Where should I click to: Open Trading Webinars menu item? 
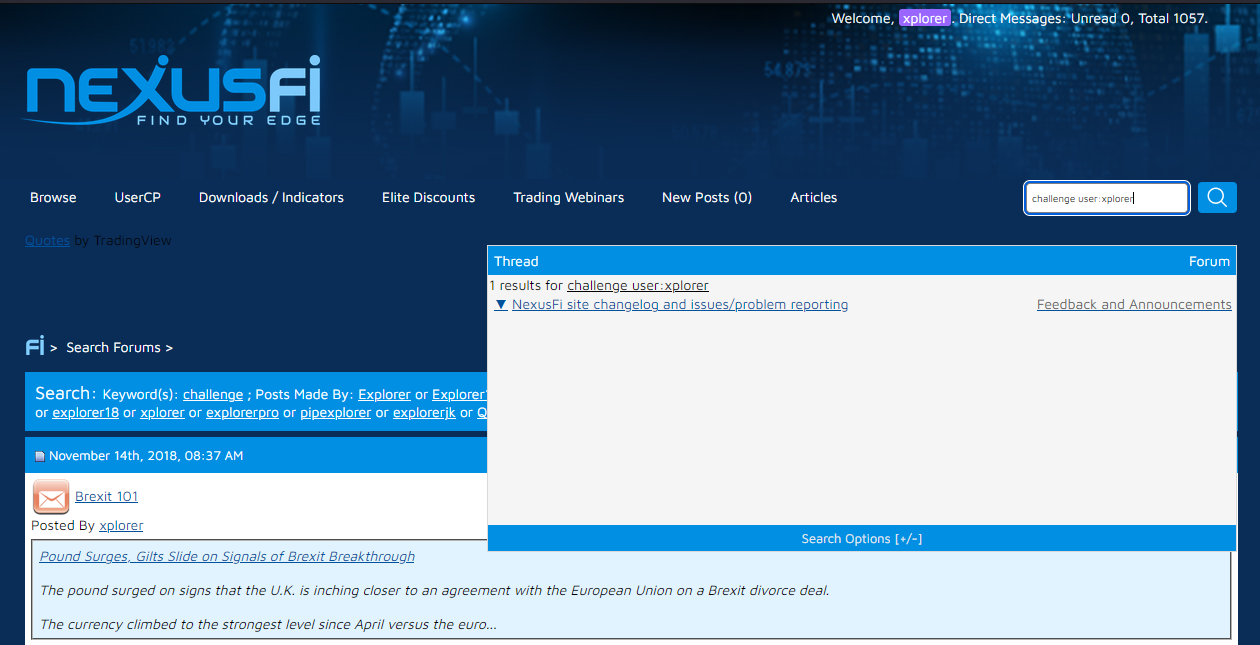pyautogui.click(x=568, y=197)
